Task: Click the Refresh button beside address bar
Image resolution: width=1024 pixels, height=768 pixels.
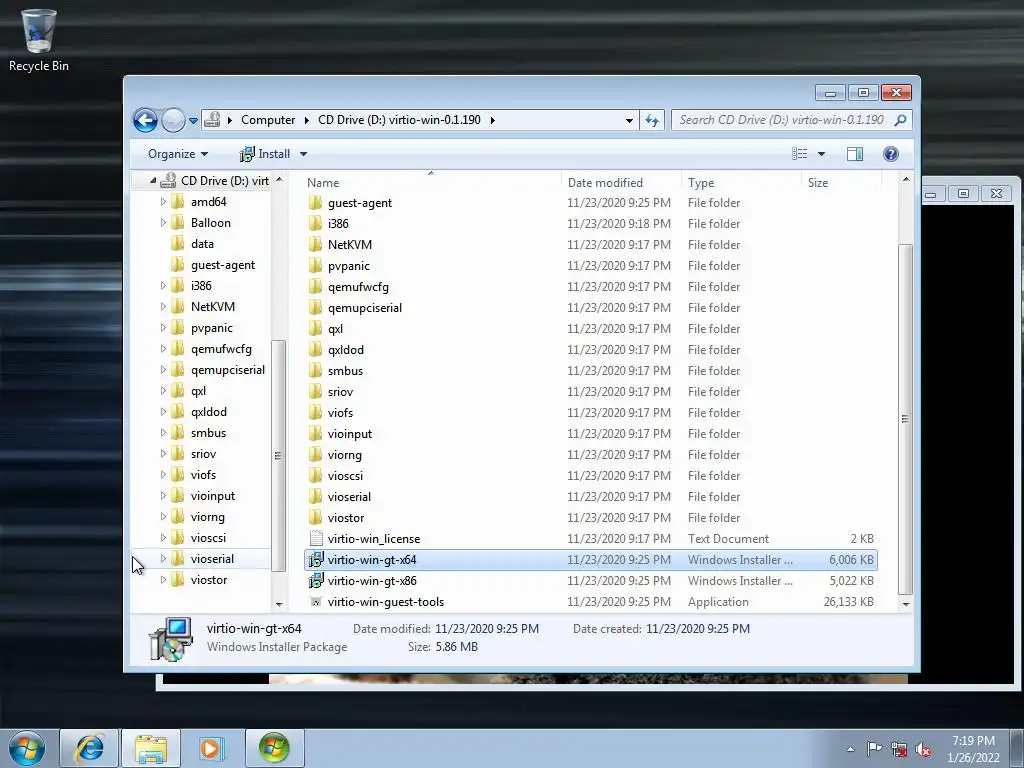Action: [652, 120]
